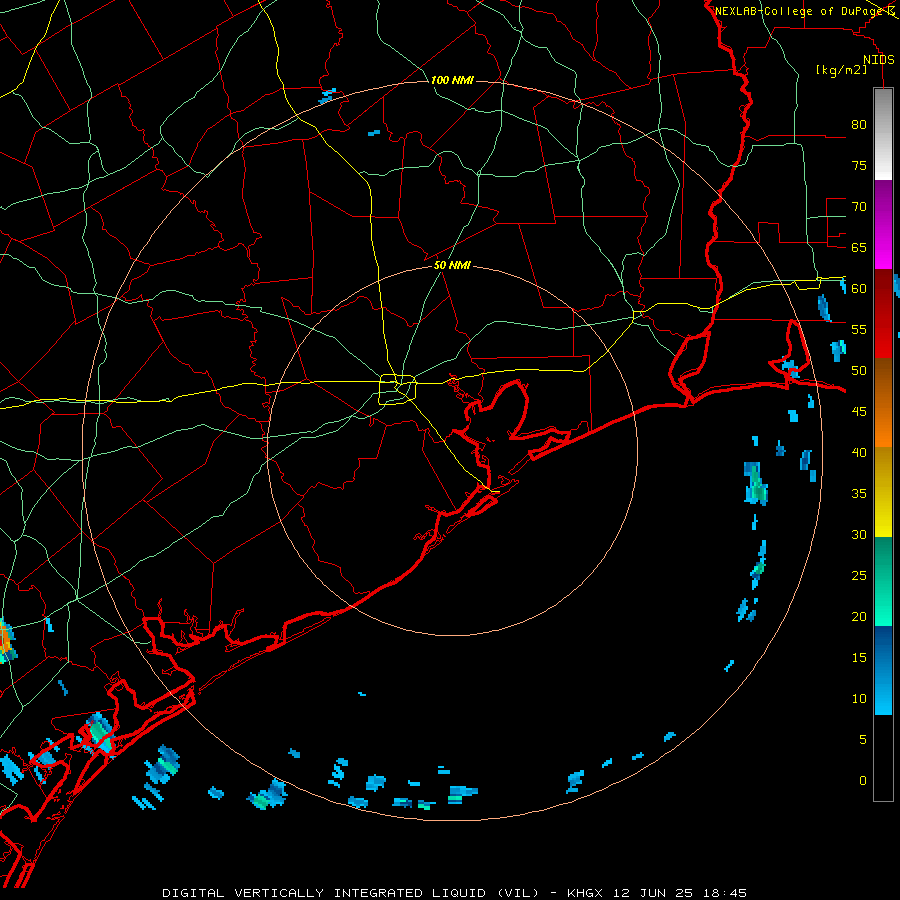
Task: Click the "30" value on the scale
Action: point(859,534)
